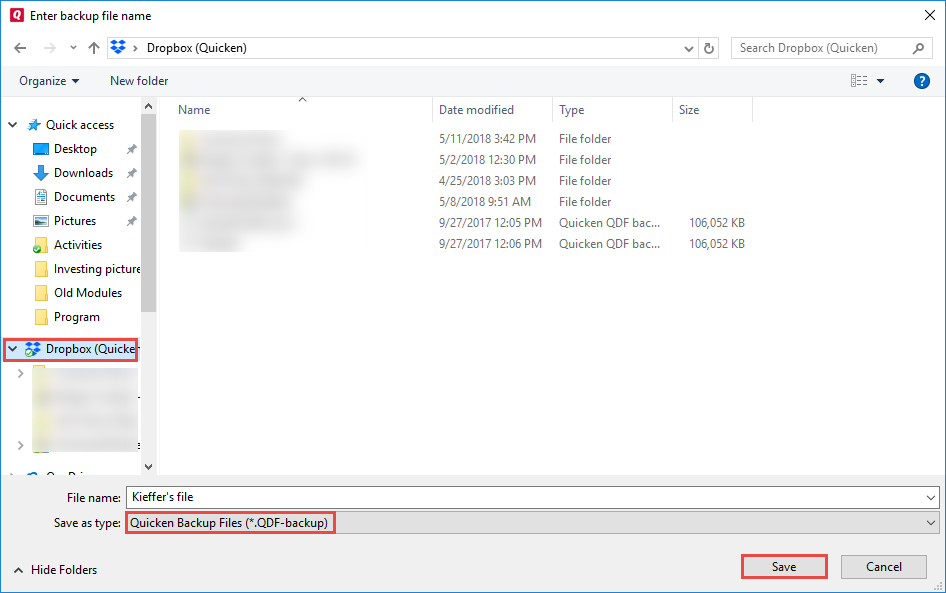Select the Downloads folder in Quick access
The image size is (946, 593).
point(82,173)
